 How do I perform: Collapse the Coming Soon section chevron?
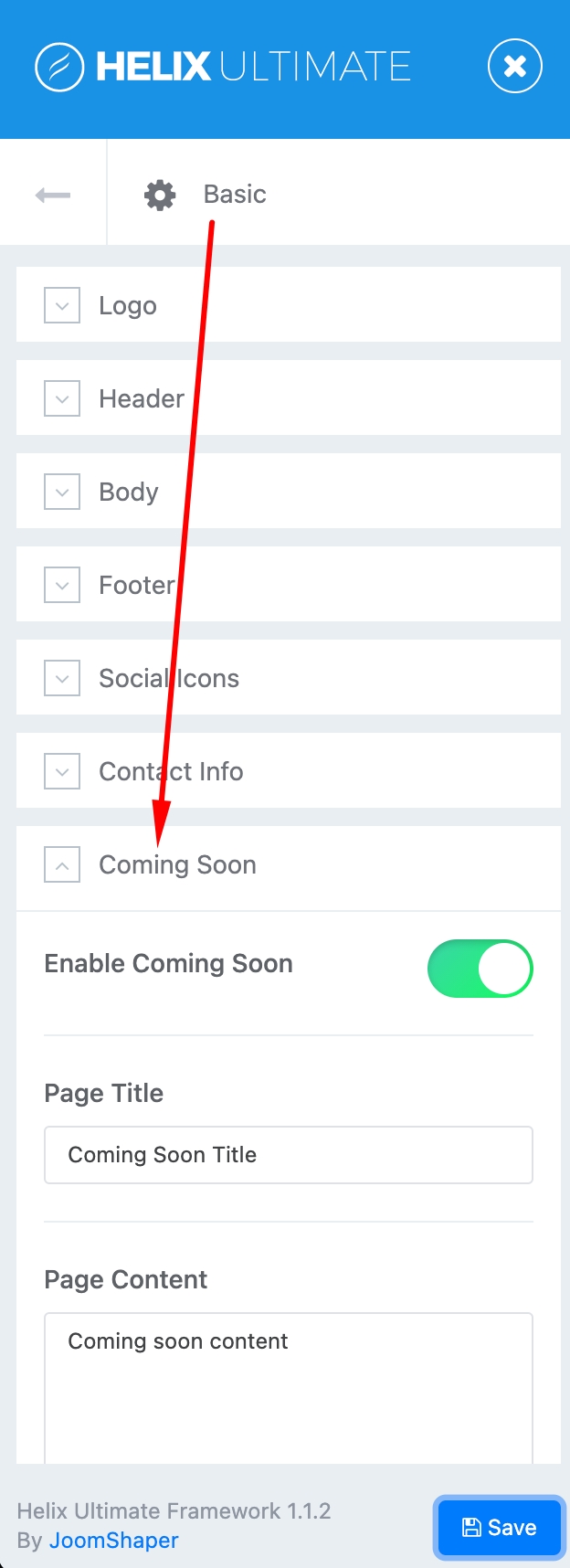click(x=62, y=864)
